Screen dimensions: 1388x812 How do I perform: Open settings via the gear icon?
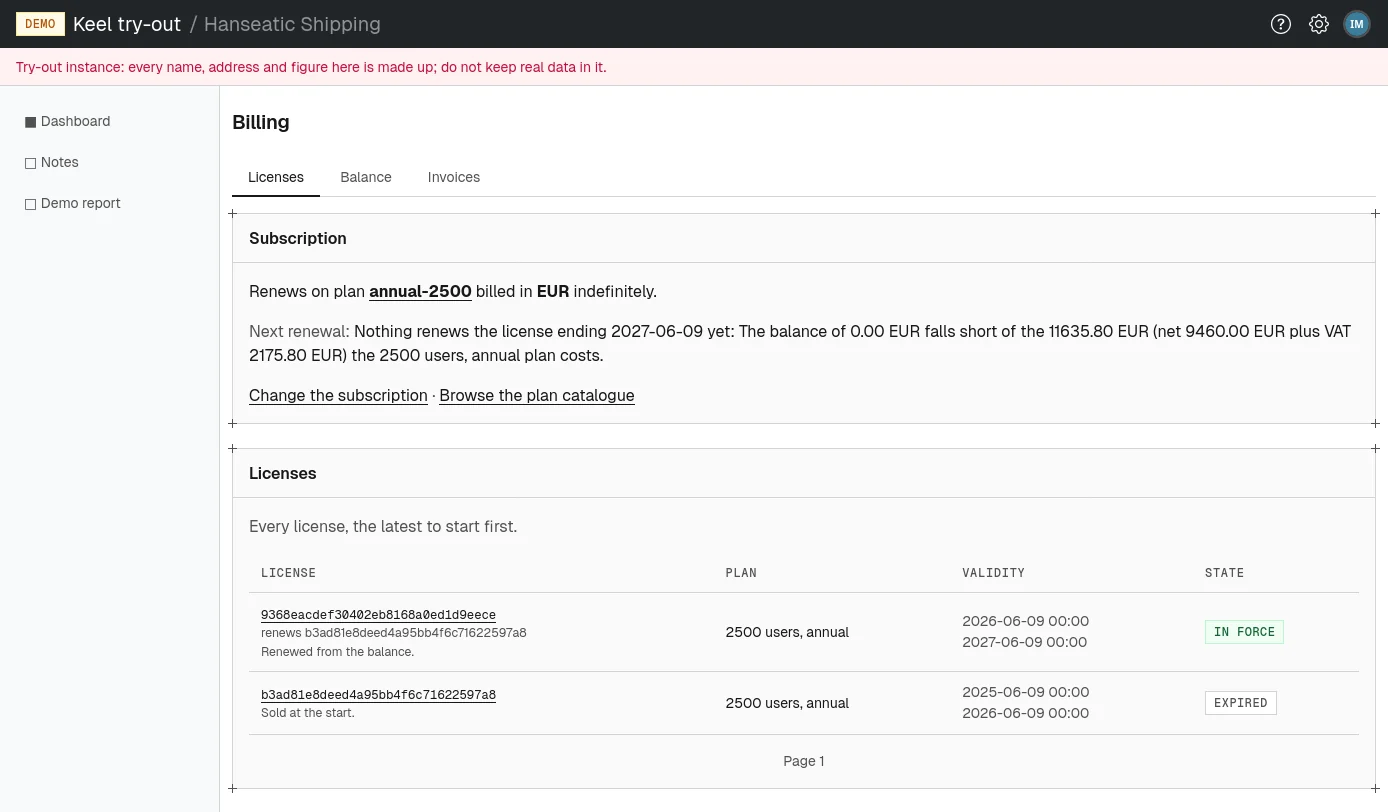tap(1319, 24)
